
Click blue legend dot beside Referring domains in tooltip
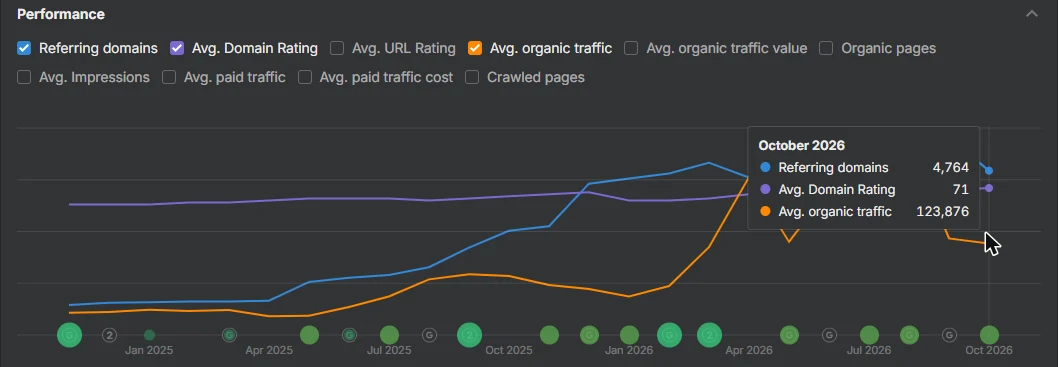(x=764, y=167)
